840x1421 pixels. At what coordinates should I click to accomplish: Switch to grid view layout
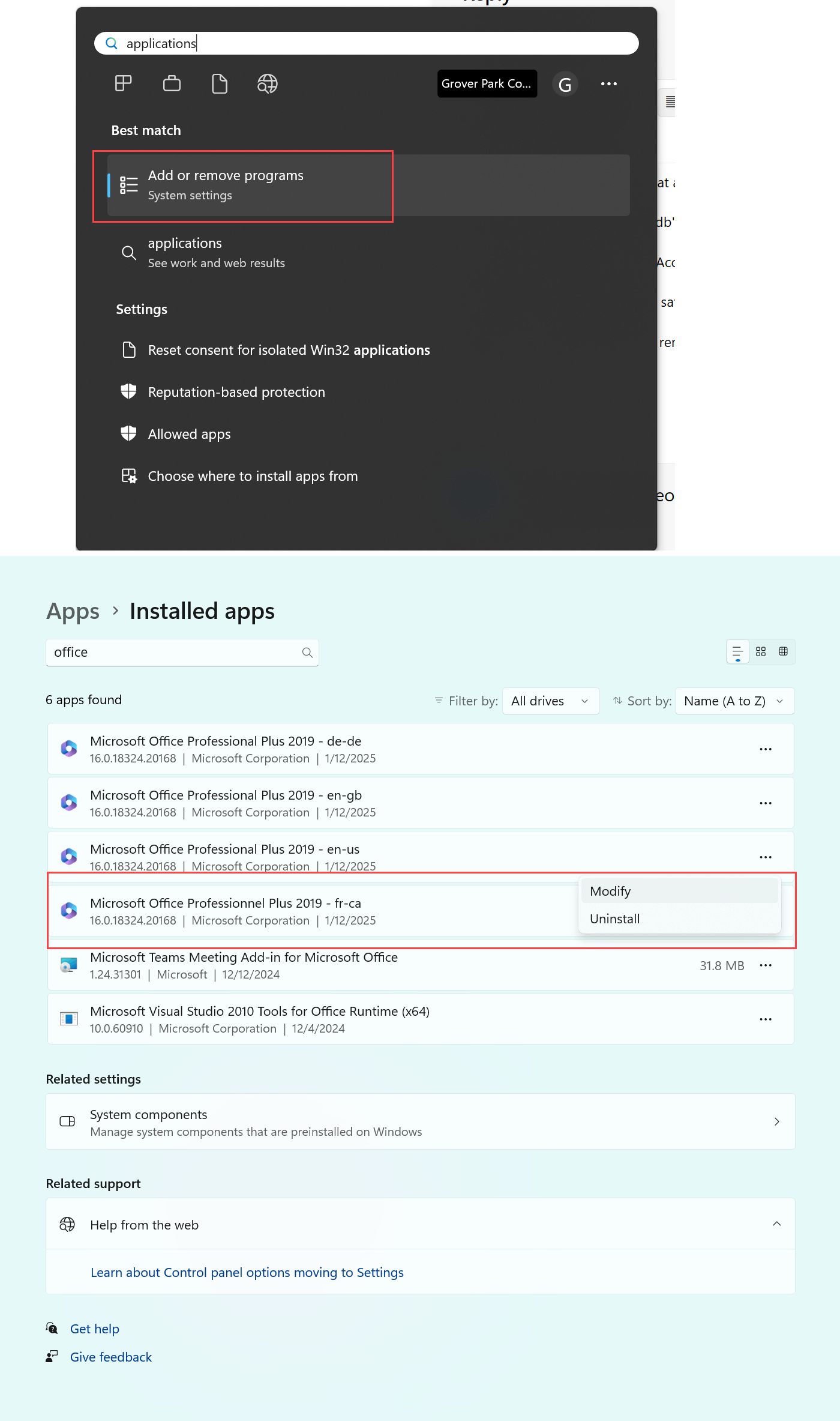point(761,652)
